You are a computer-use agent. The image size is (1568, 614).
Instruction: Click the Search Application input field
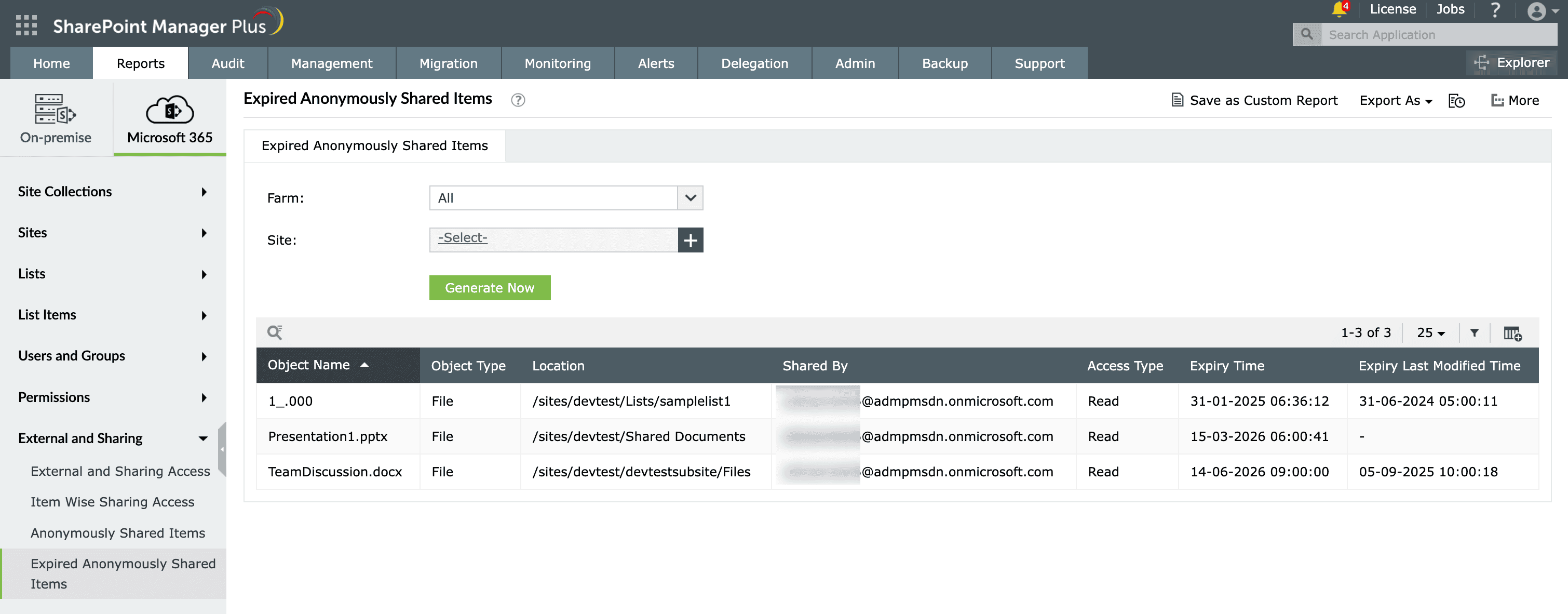1440,35
